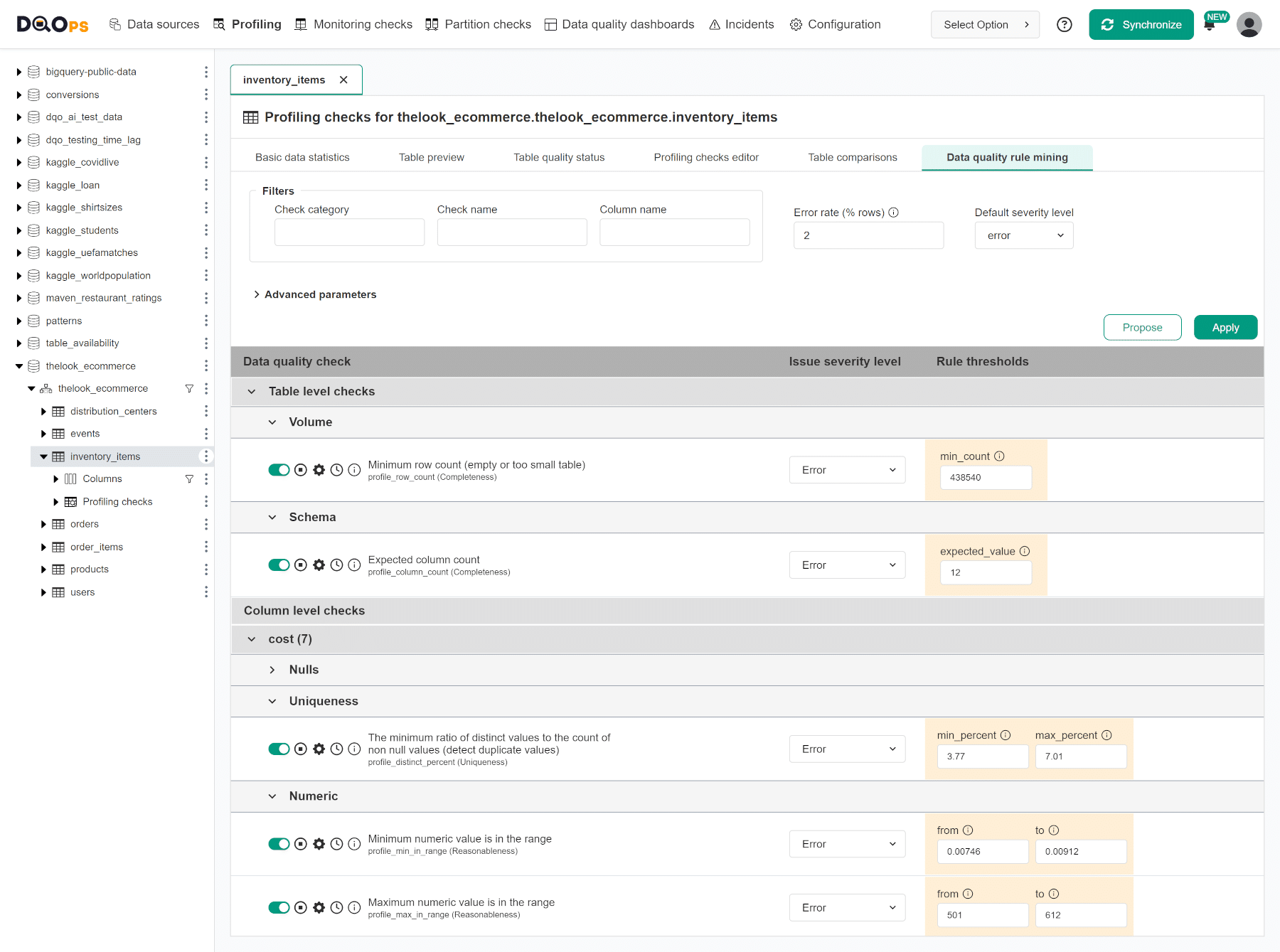Open schedule clock for Expected column count check
This screenshot has width=1280, height=952.
(x=336, y=565)
